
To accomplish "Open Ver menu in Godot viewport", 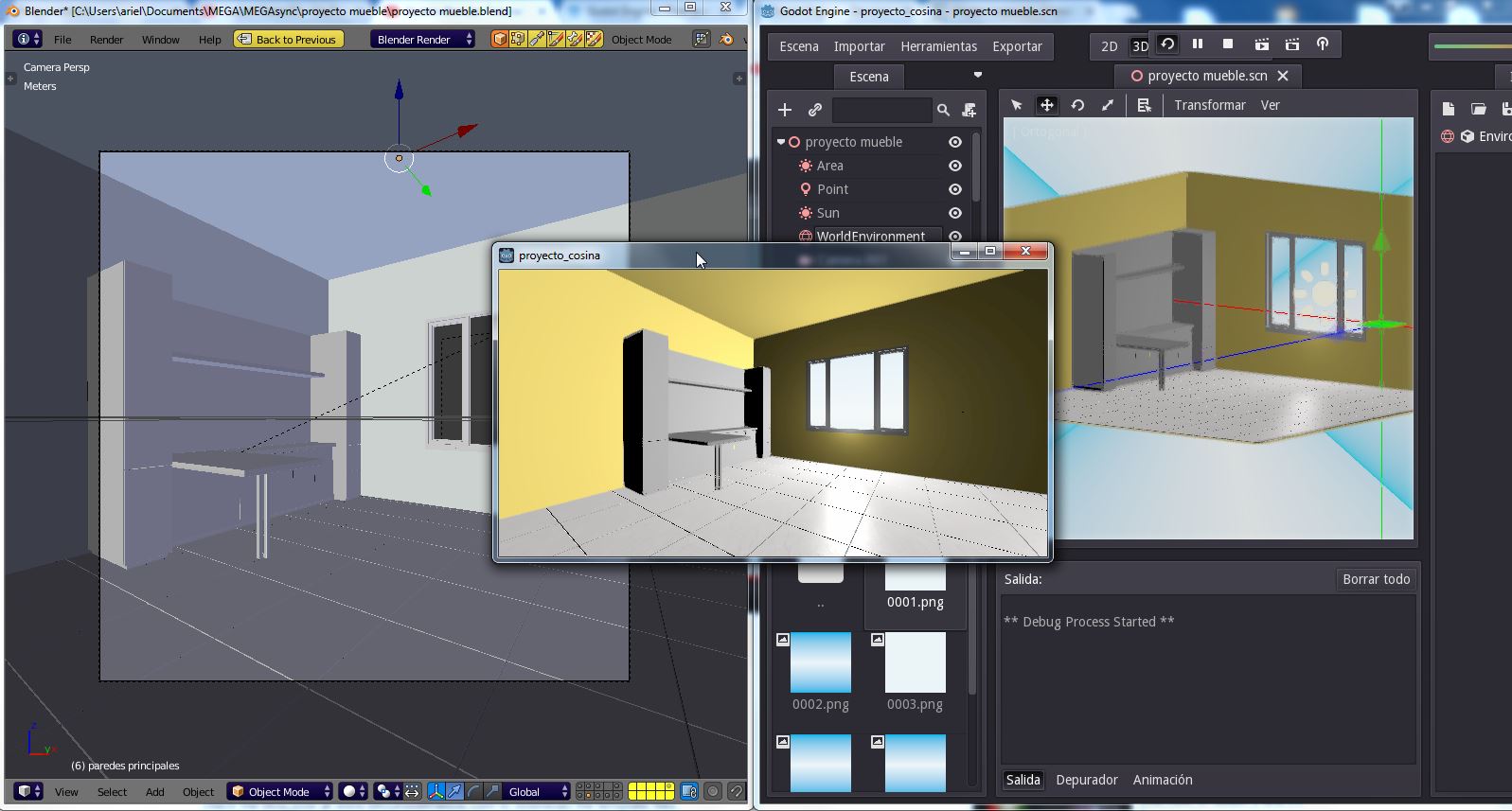I will 1270,105.
